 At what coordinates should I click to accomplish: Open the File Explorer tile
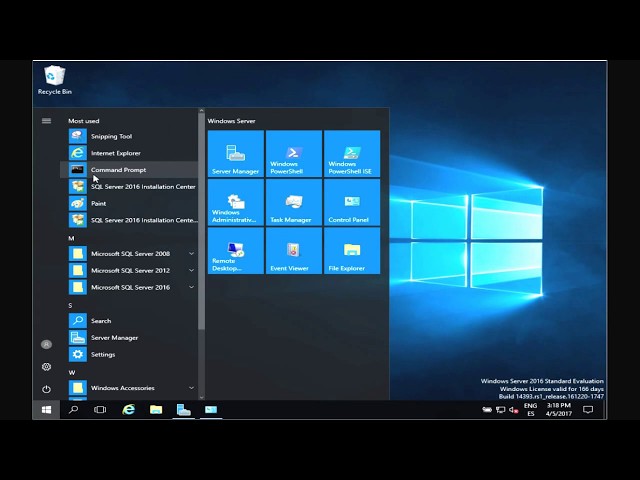tap(352, 251)
